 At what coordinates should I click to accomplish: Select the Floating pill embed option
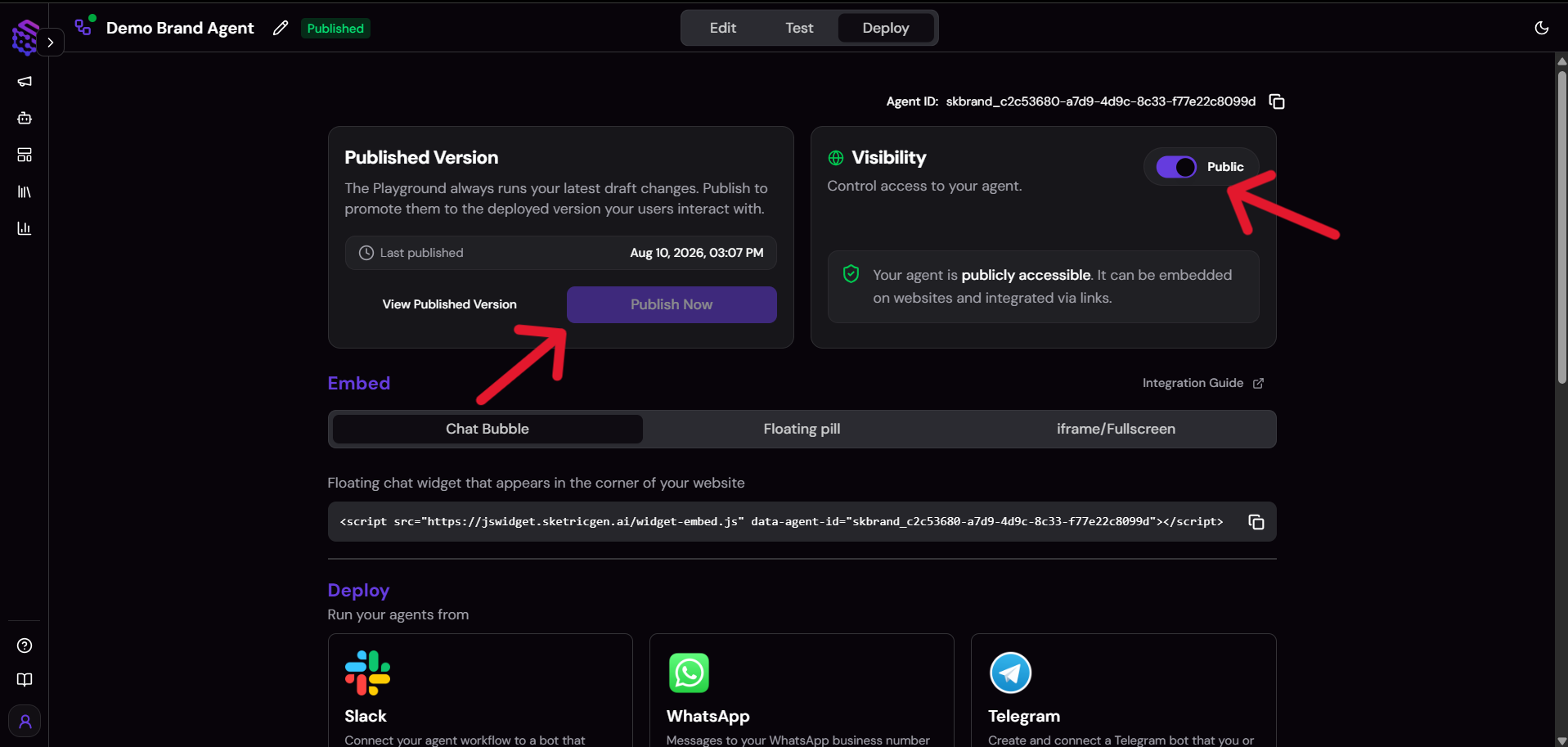[802, 429]
